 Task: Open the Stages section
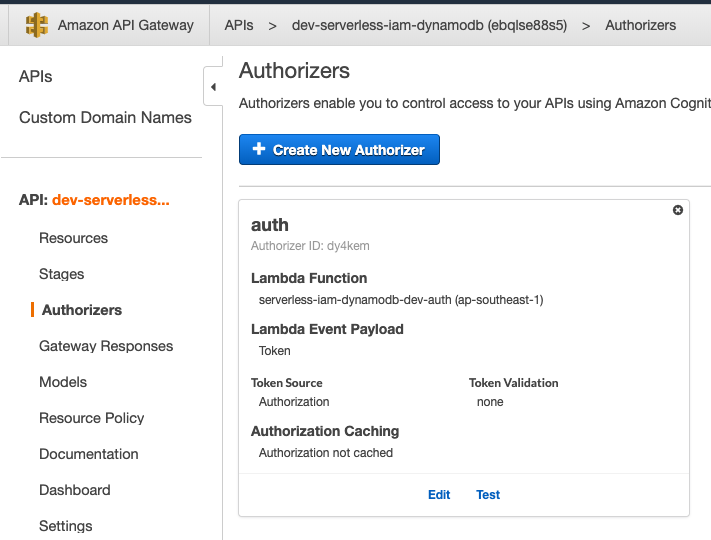pos(62,274)
